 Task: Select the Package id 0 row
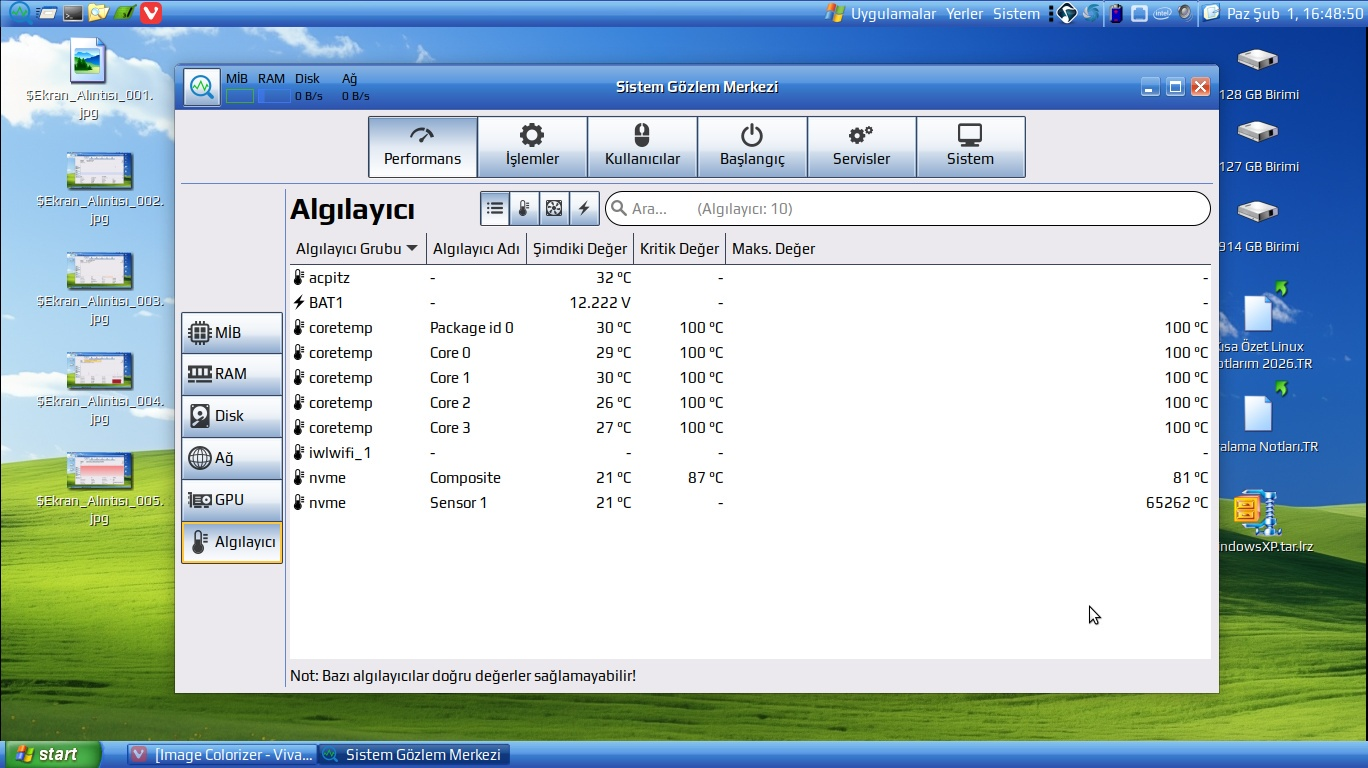click(x=750, y=328)
